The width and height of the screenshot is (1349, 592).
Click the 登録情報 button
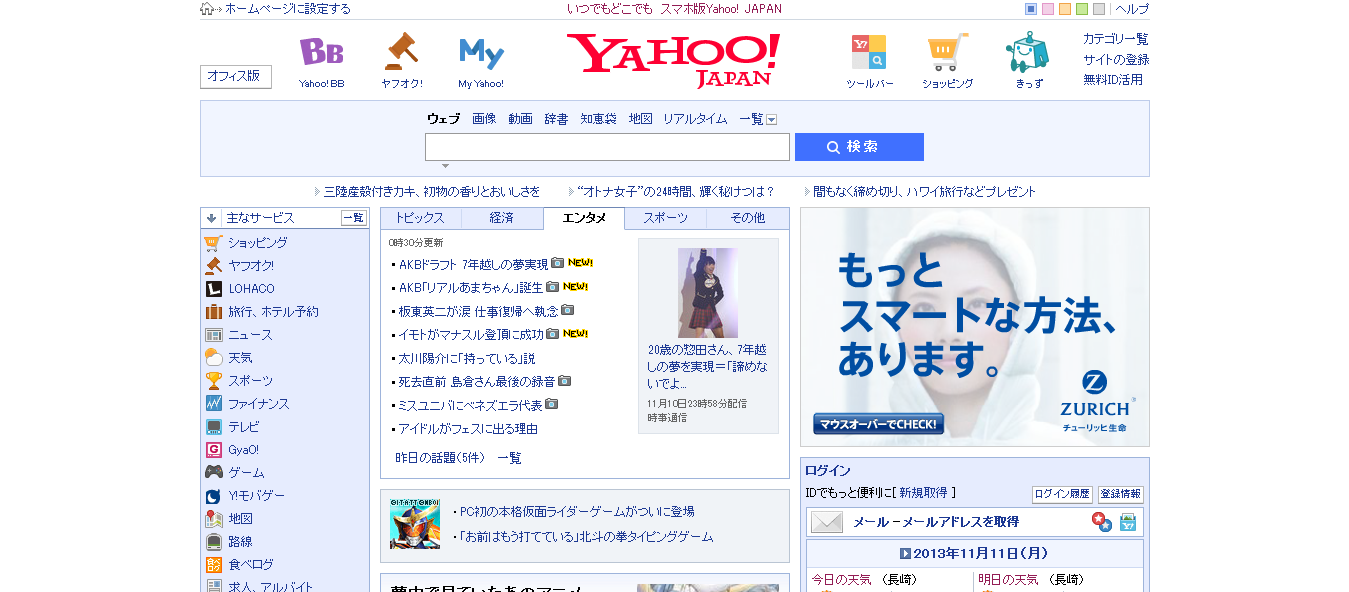(x=1120, y=494)
